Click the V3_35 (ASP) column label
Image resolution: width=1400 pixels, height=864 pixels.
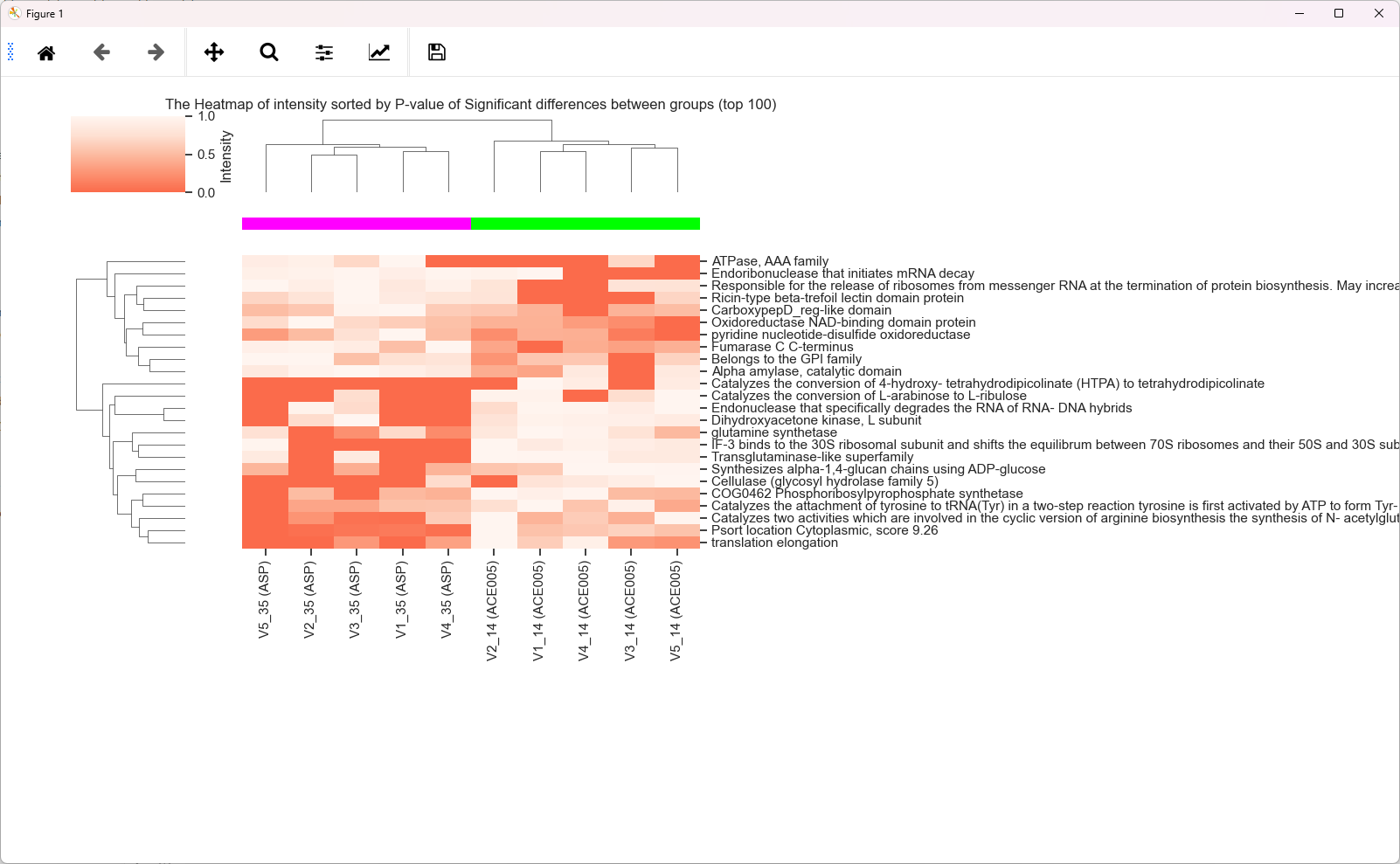356,599
